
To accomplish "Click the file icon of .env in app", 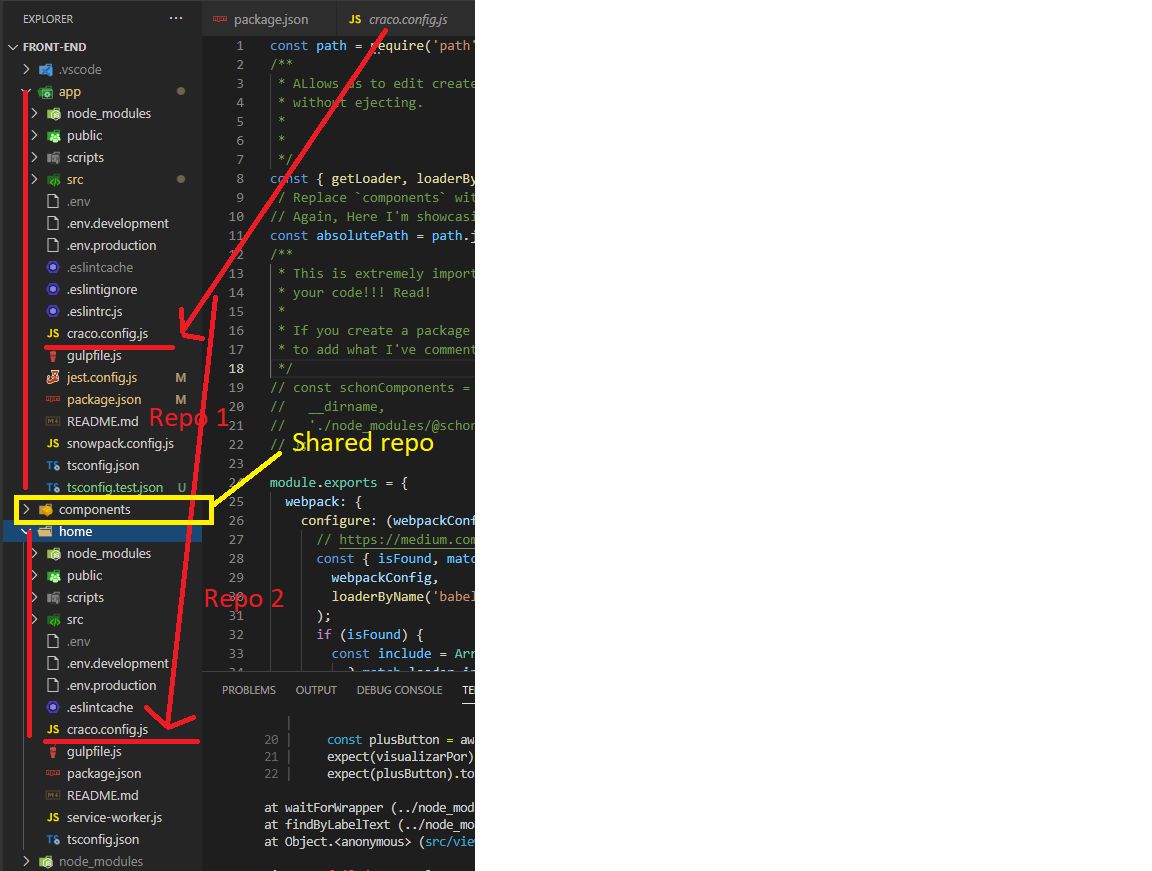I will coord(53,201).
